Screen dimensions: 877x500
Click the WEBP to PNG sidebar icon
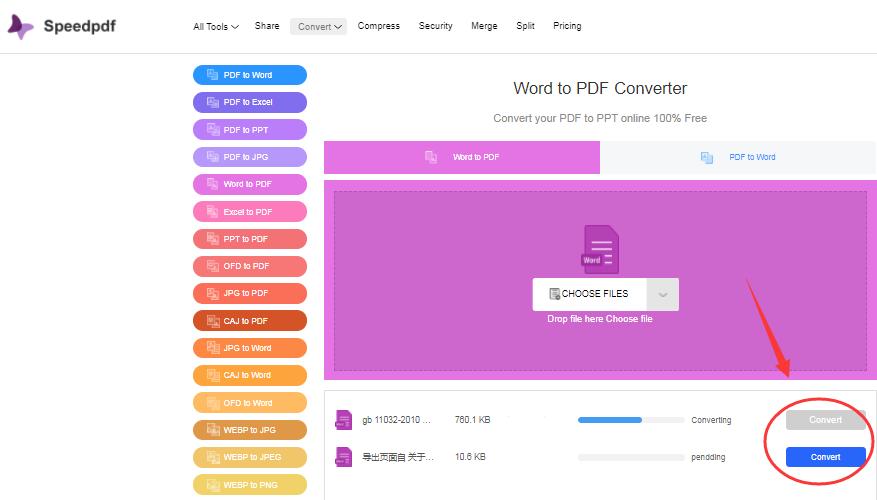[213, 485]
